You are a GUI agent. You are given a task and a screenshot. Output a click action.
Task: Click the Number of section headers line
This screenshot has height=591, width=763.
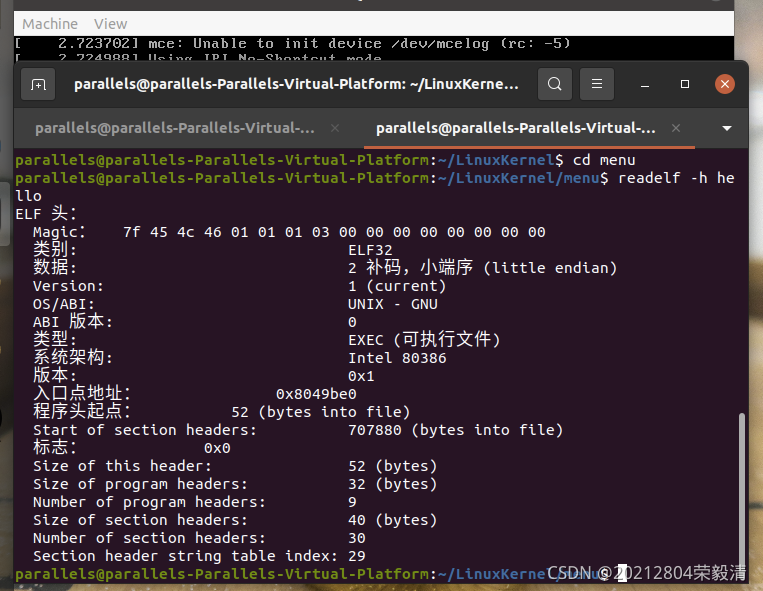[x=199, y=538]
